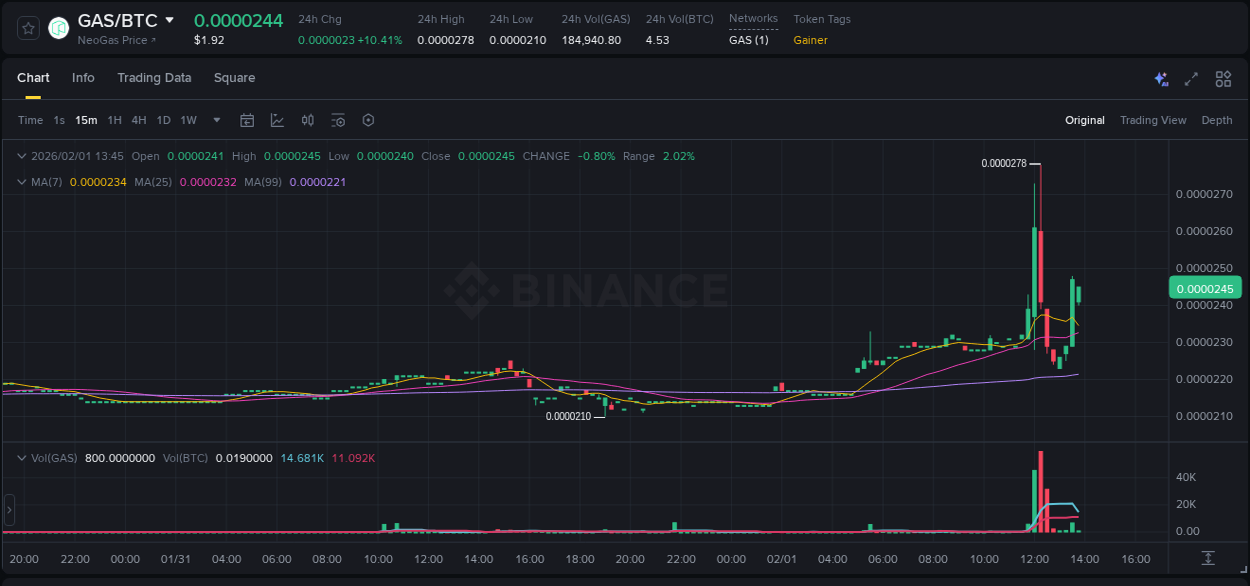Open the extra timeframe dropdown arrow
The height and width of the screenshot is (586, 1250).
[216, 119]
